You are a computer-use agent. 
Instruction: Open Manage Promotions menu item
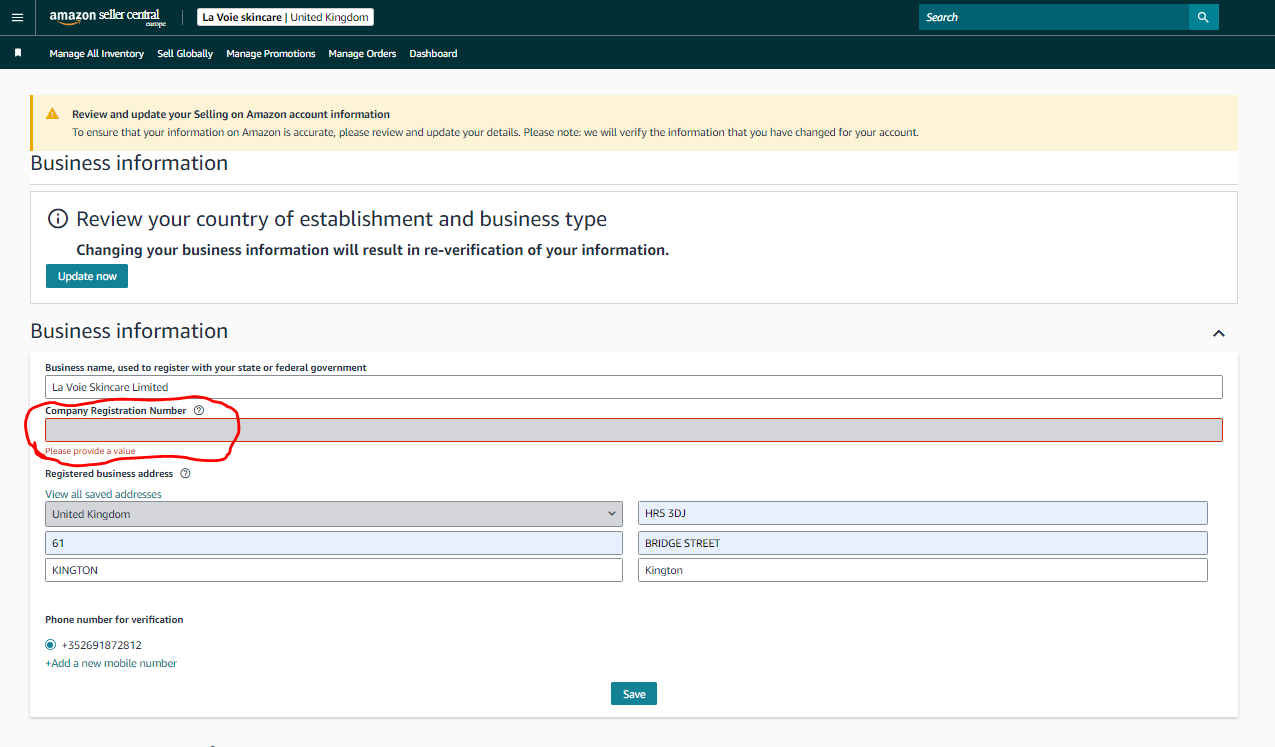point(271,53)
